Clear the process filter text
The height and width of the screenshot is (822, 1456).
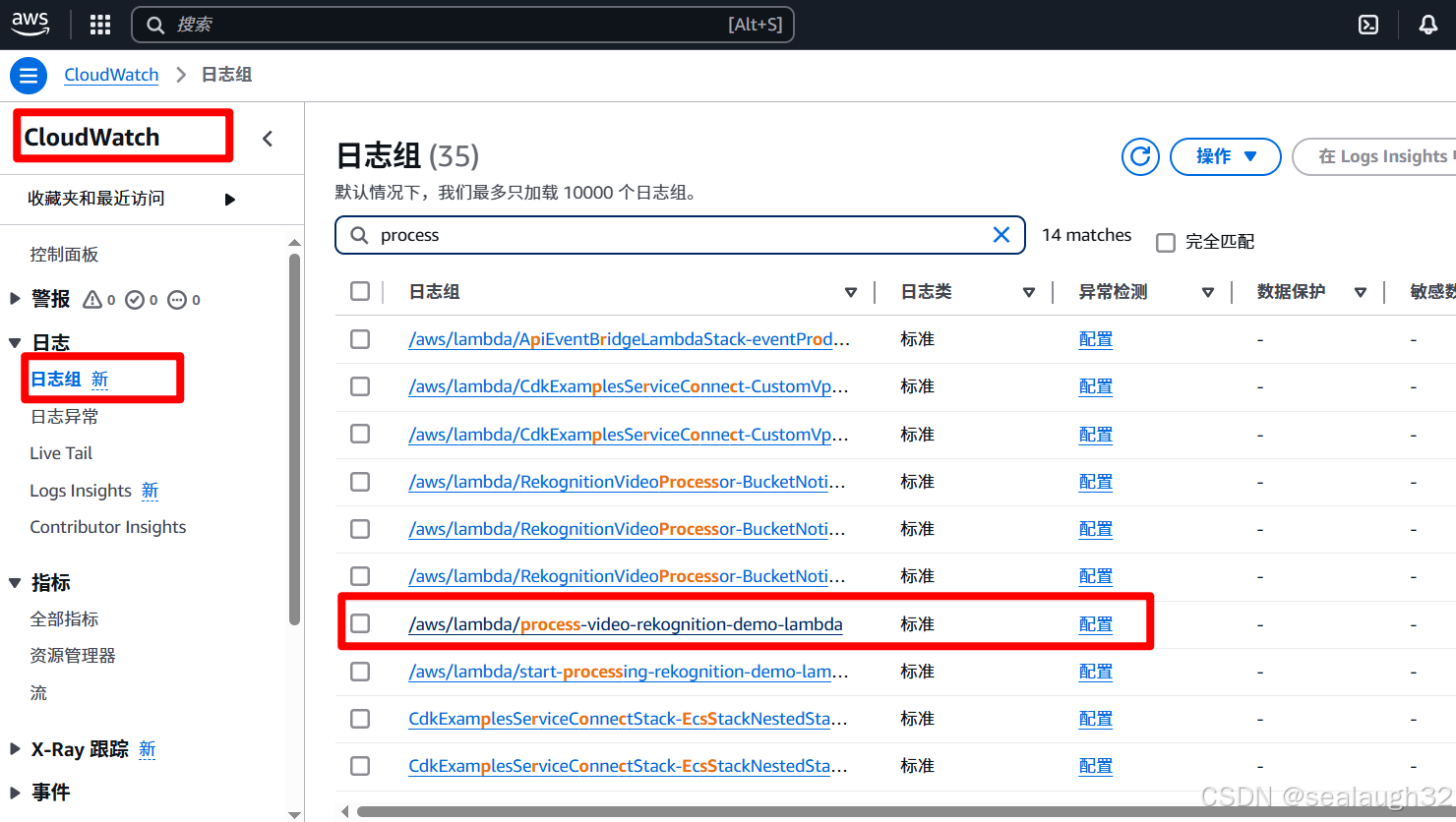(1001, 235)
